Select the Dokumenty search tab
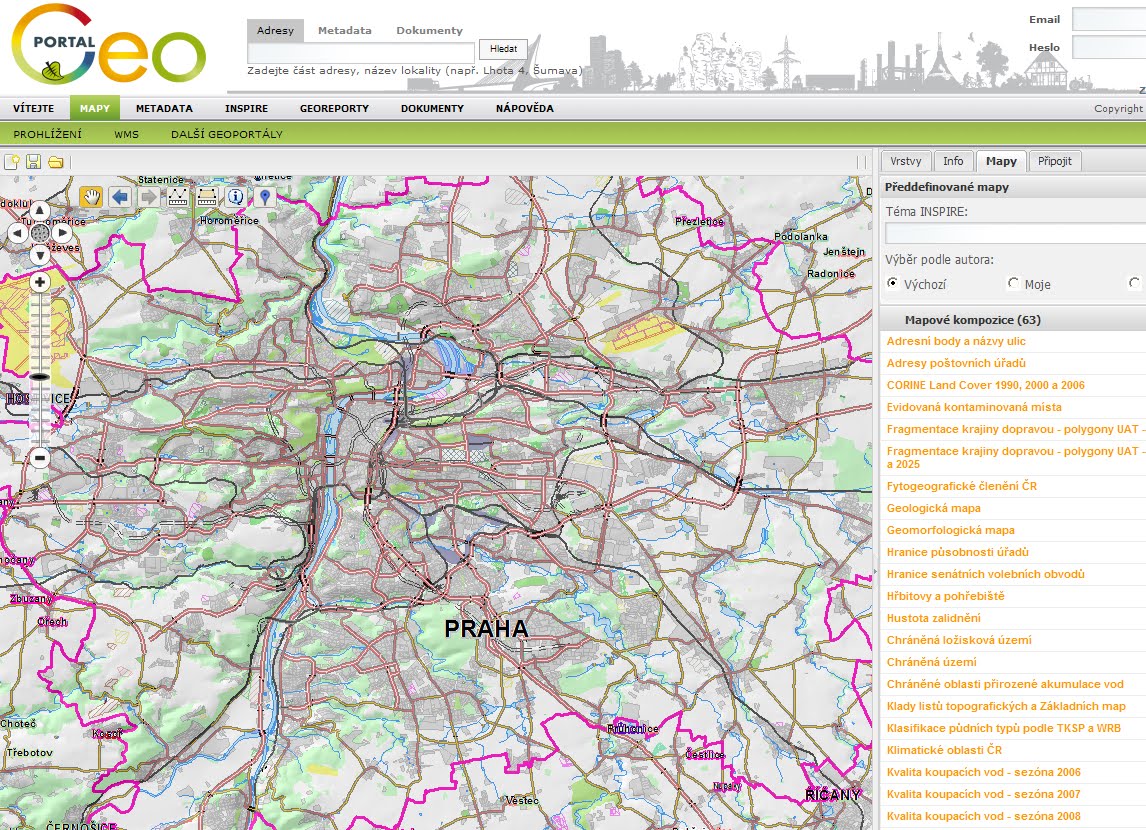 [x=430, y=30]
